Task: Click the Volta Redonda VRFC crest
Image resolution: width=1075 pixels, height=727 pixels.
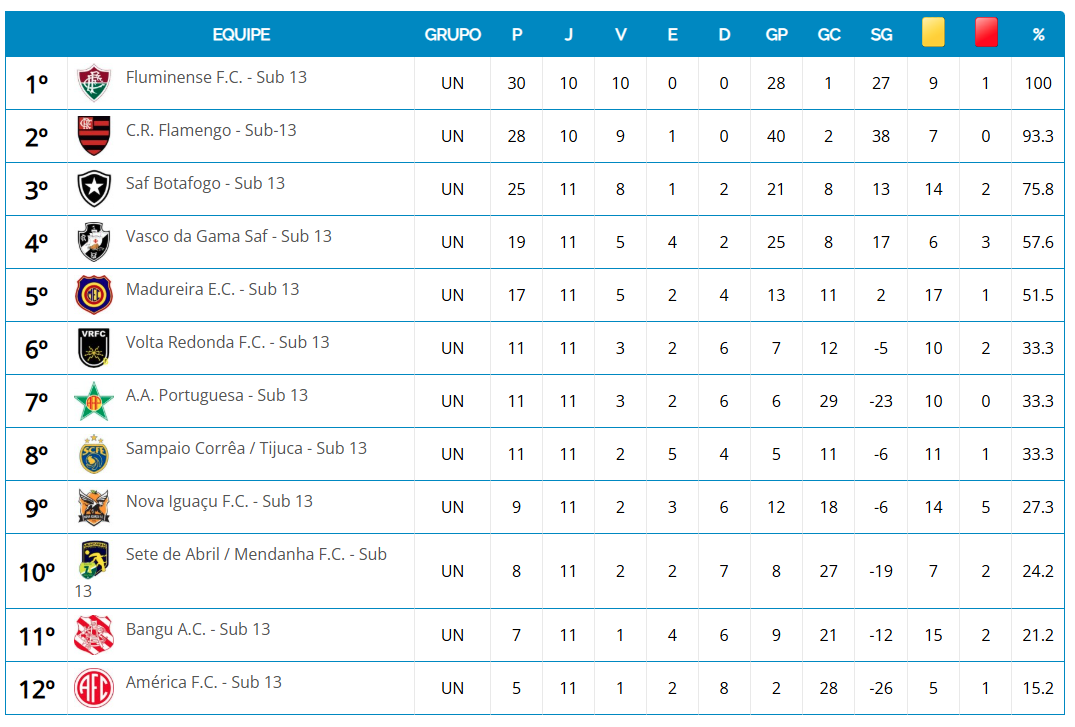Action: coord(93,348)
